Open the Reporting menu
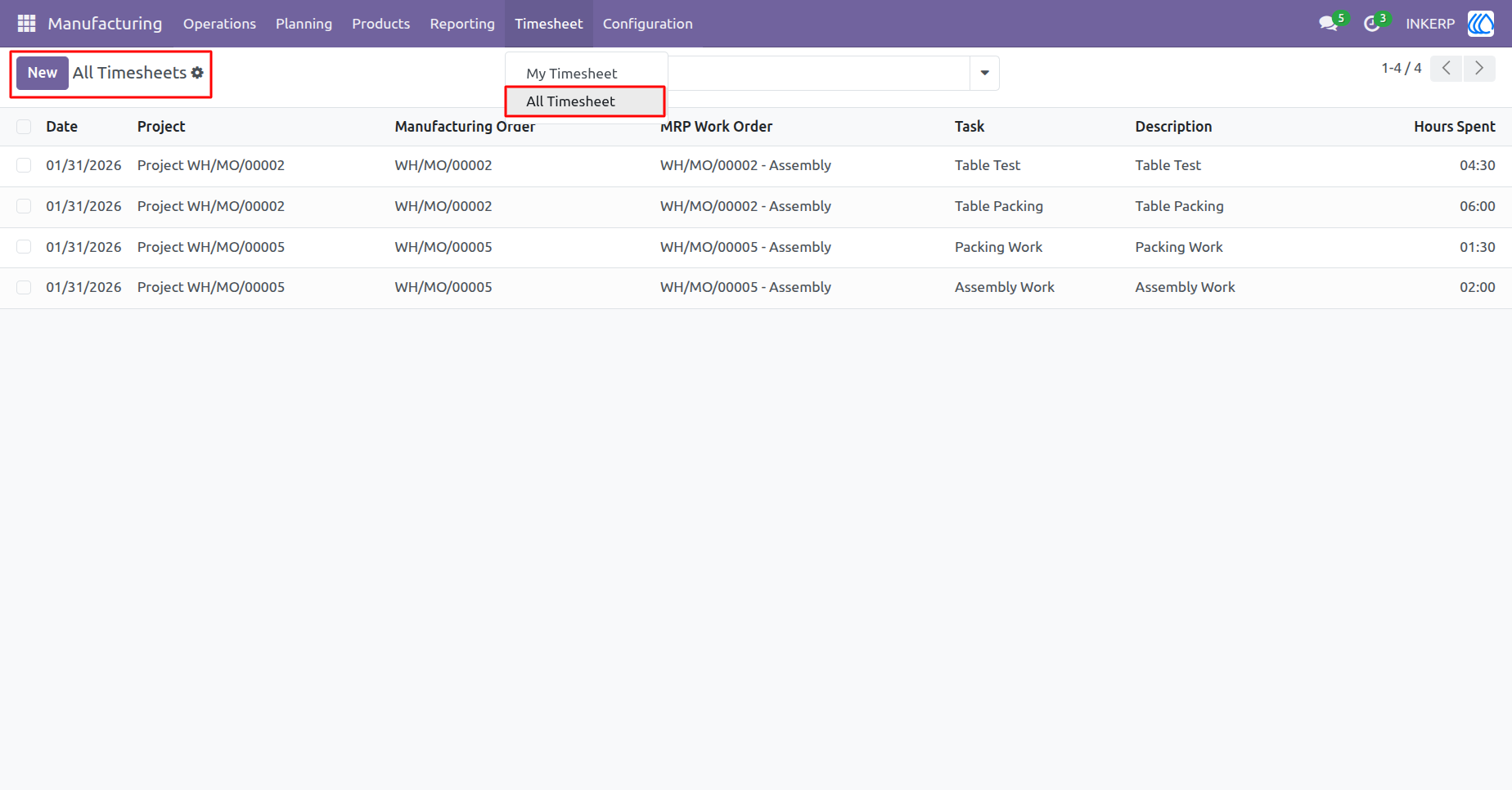 pyautogui.click(x=462, y=24)
